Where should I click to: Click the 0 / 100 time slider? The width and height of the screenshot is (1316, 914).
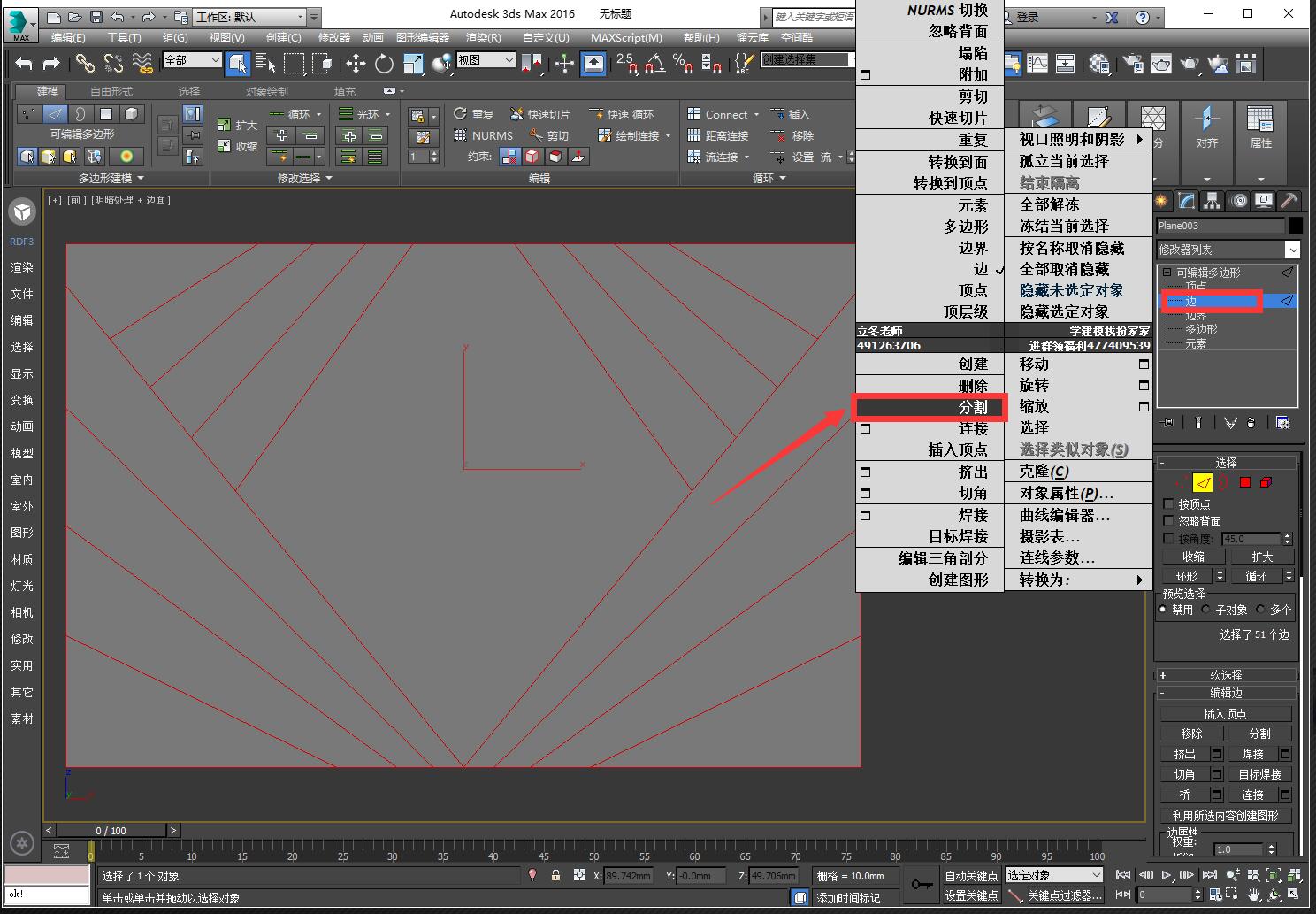click(111, 830)
